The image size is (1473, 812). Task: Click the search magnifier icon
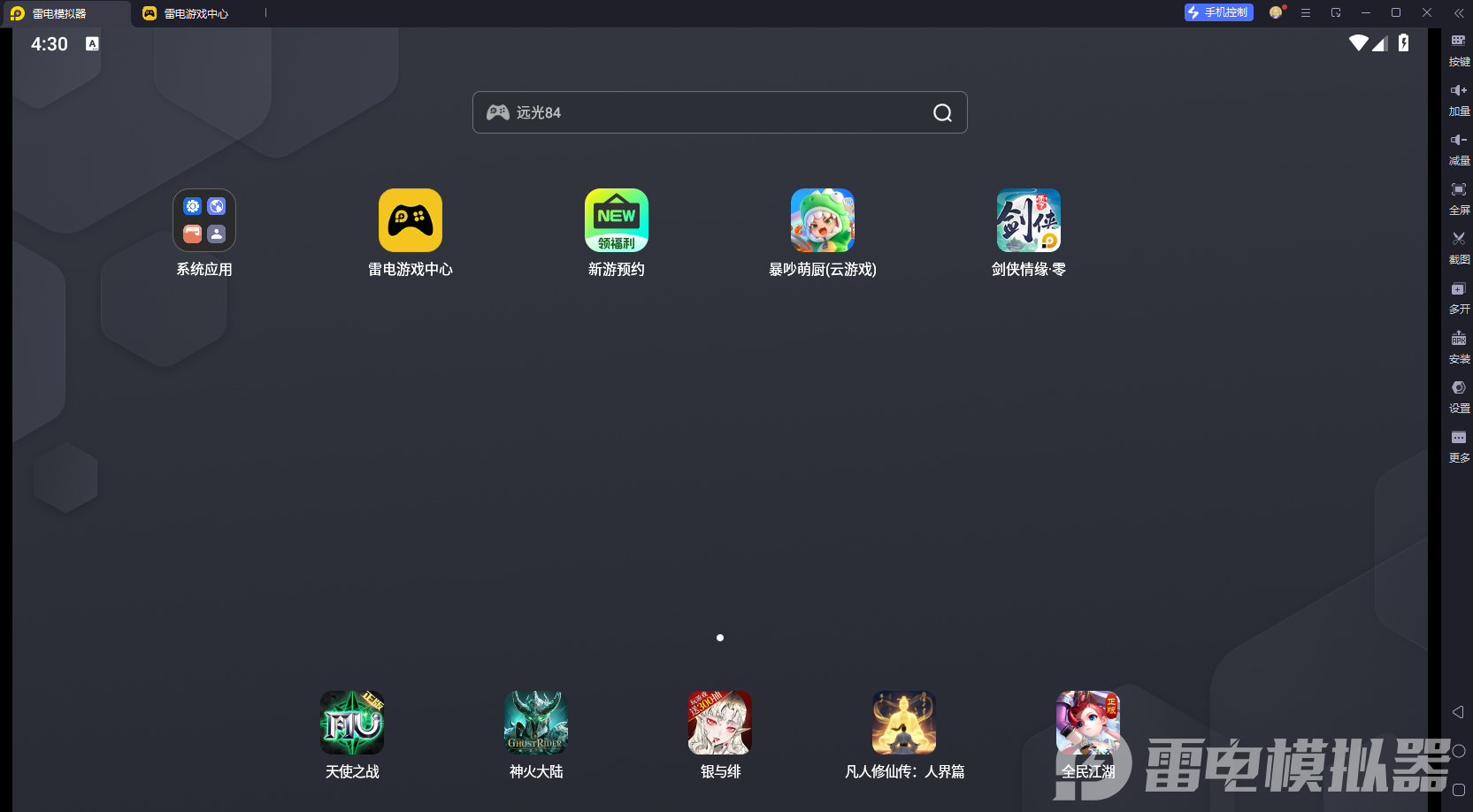pos(943,113)
